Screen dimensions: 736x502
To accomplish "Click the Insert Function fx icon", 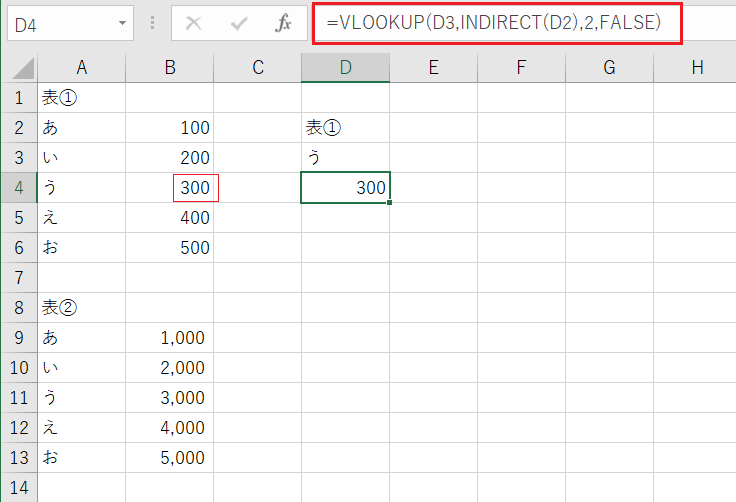I will (283, 24).
